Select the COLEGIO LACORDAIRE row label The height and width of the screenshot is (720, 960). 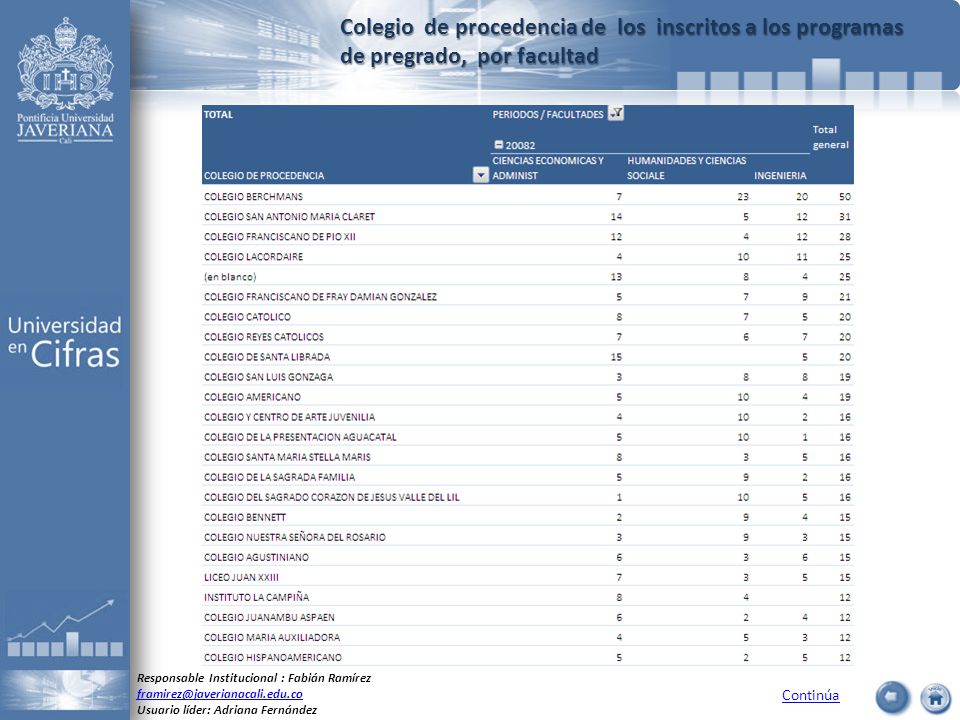pos(253,257)
